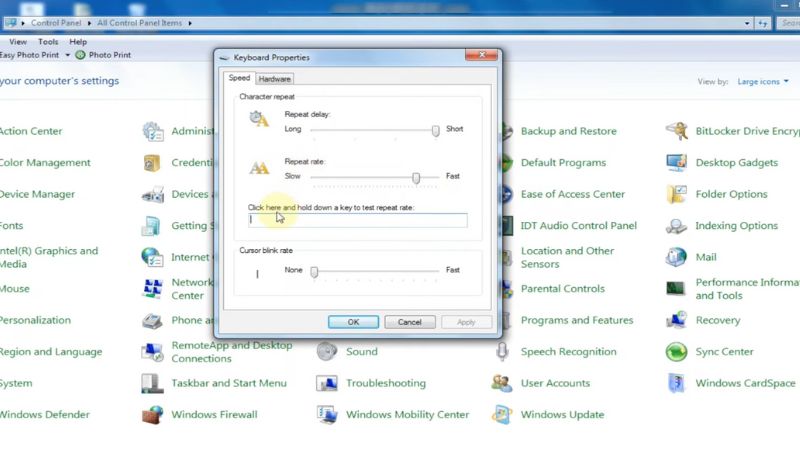Switch to the Hardware tab
This screenshot has width=800, height=450.
[x=275, y=79]
